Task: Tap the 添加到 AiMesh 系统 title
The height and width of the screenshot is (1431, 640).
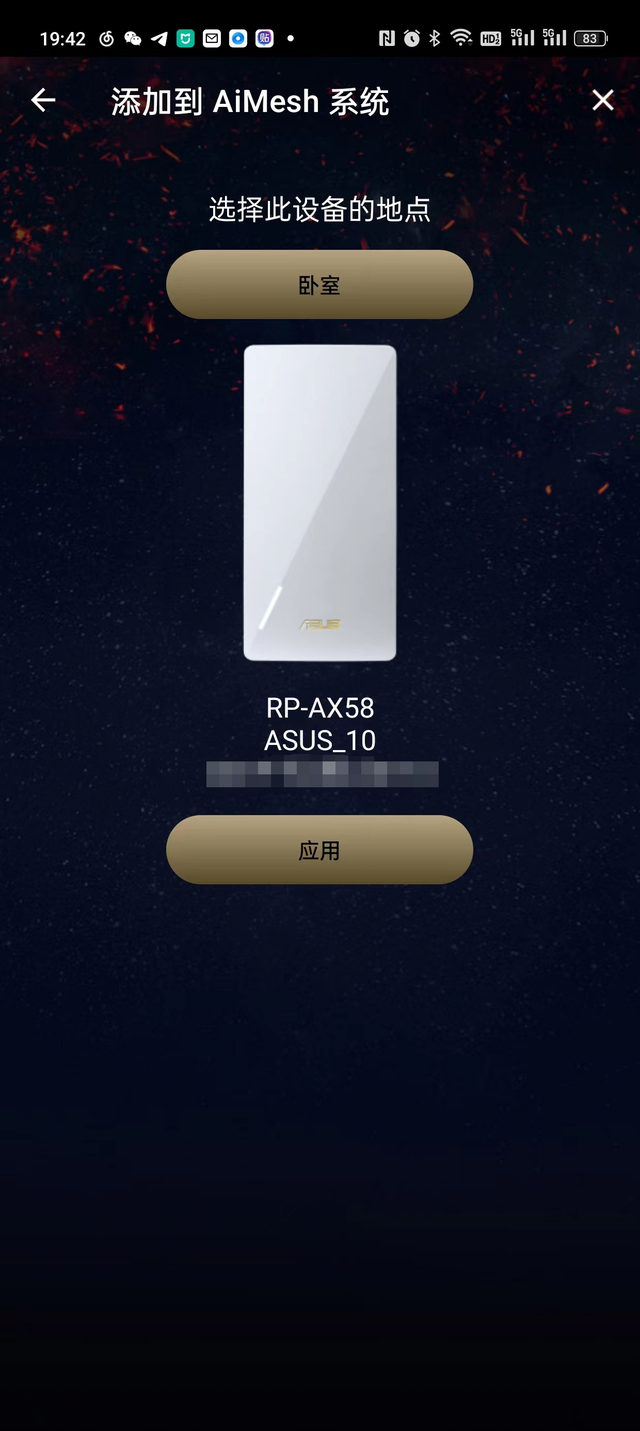Action: click(250, 101)
